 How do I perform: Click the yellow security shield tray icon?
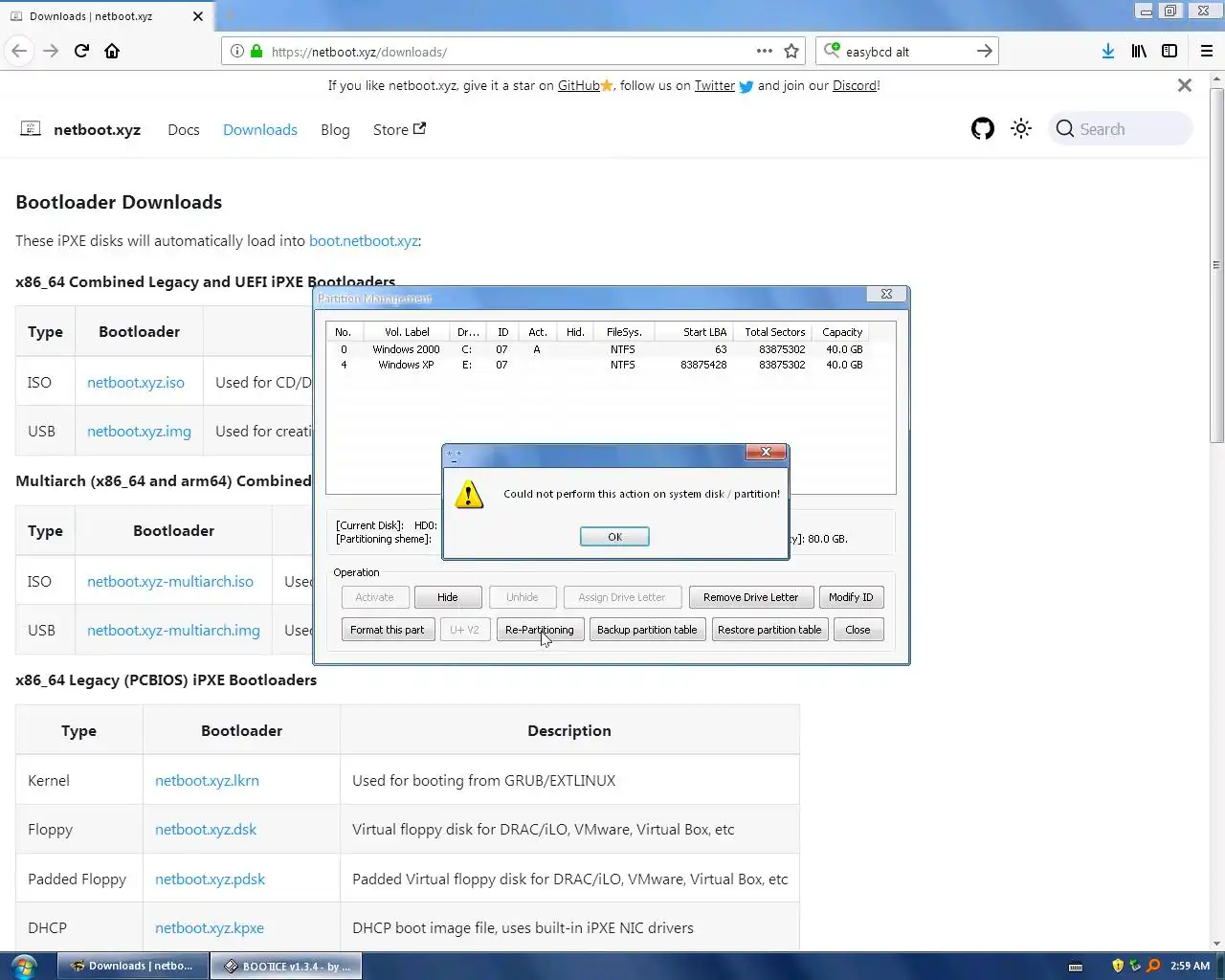coord(1117,966)
